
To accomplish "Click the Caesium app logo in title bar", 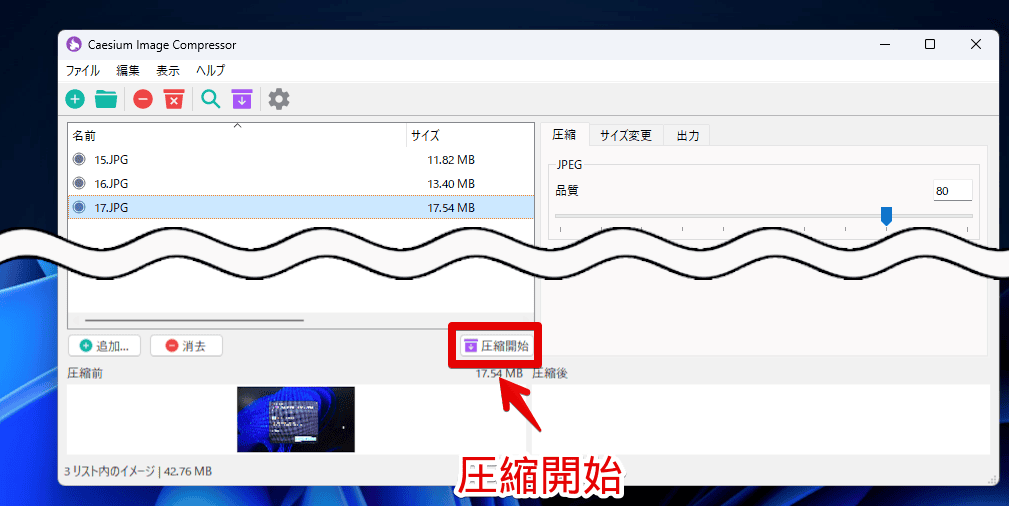I will coord(74,44).
